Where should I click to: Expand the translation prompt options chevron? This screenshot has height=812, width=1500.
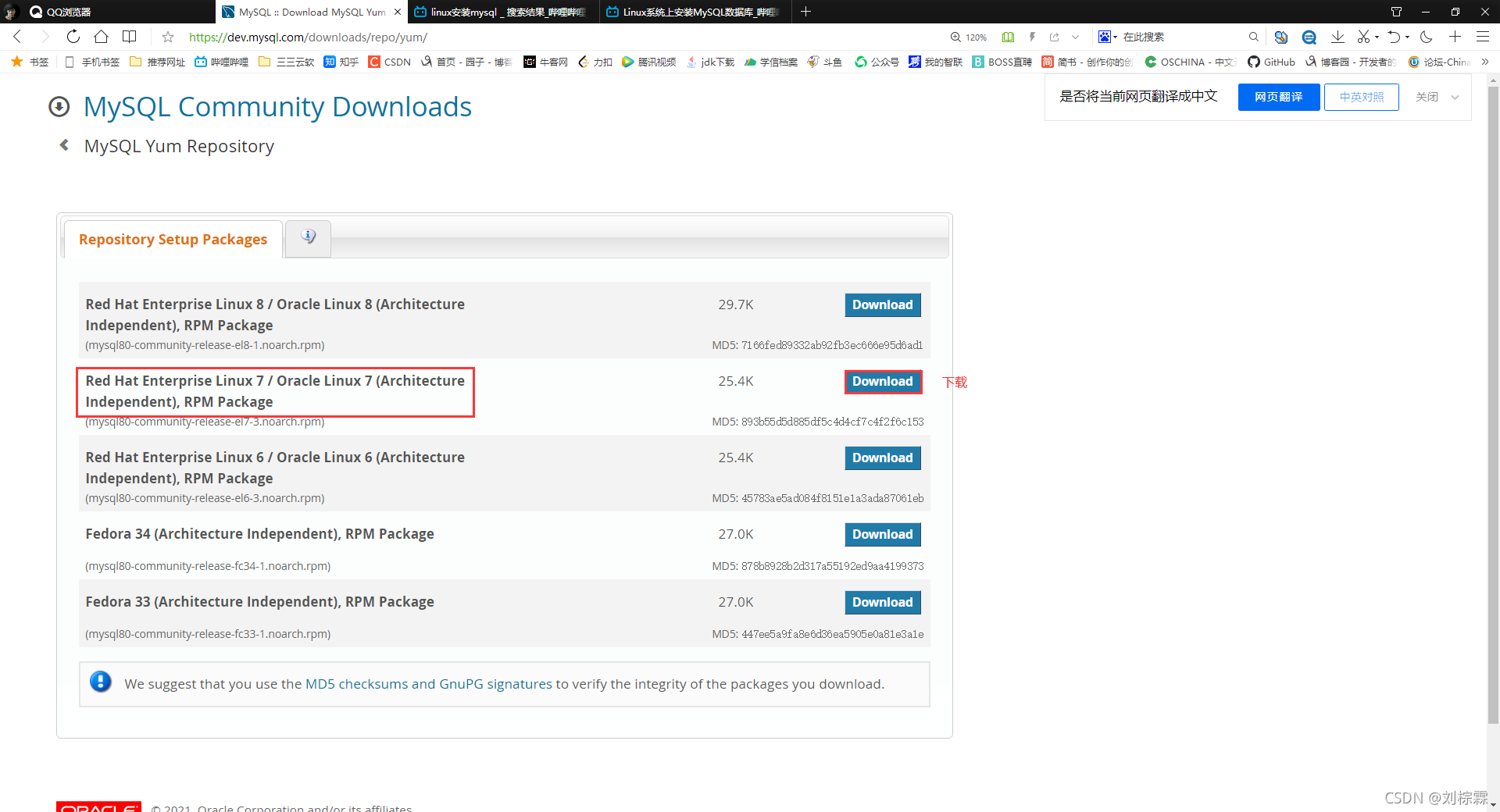click(1455, 98)
